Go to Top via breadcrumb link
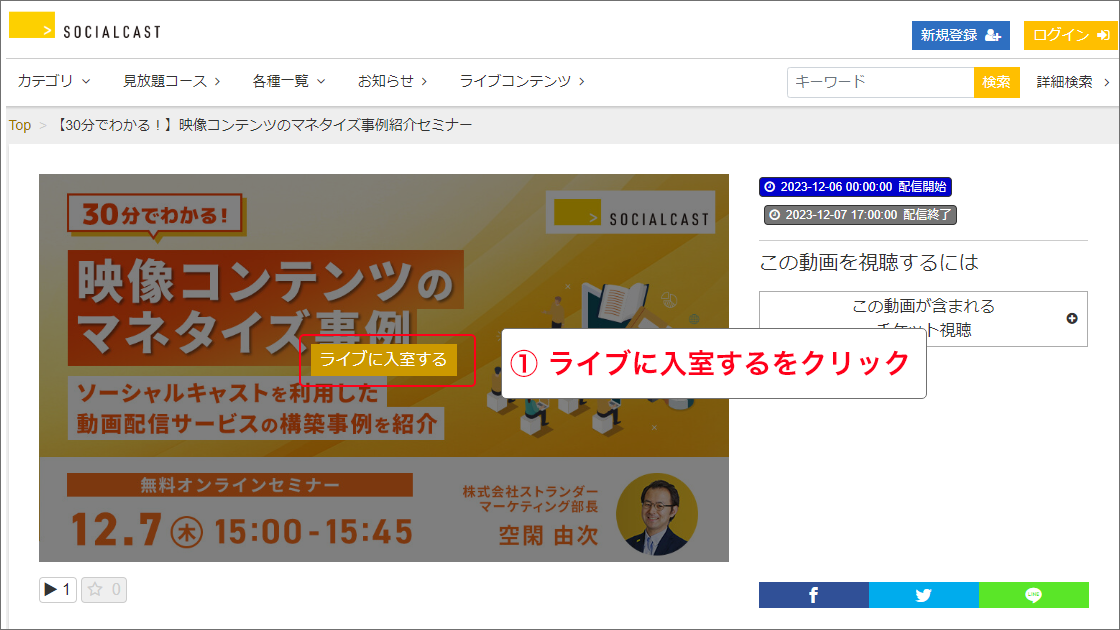The height and width of the screenshot is (630, 1120). [20, 125]
